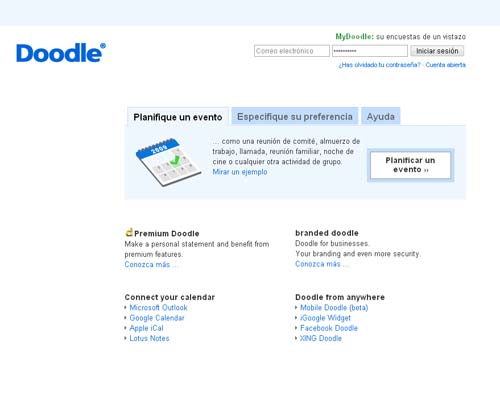Follow Conozca más under Premium Doodle
This screenshot has height=400, width=500.
147,264
